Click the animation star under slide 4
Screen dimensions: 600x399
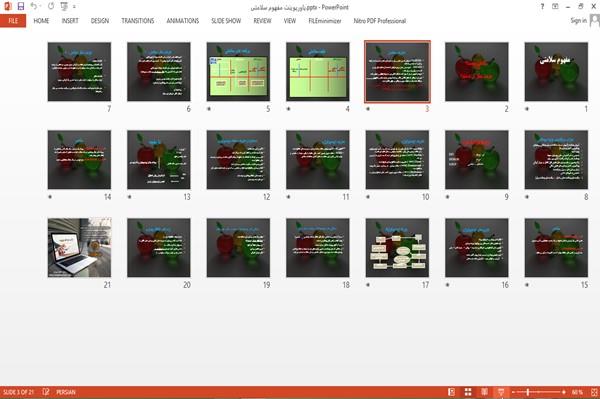pos(289,109)
